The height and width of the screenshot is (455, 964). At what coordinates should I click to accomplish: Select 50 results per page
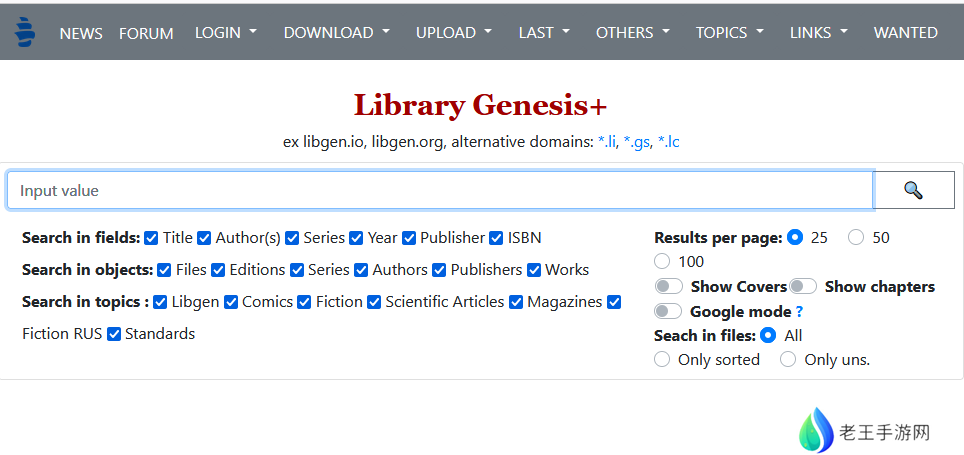pyautogui.click(x=856, y=238)
